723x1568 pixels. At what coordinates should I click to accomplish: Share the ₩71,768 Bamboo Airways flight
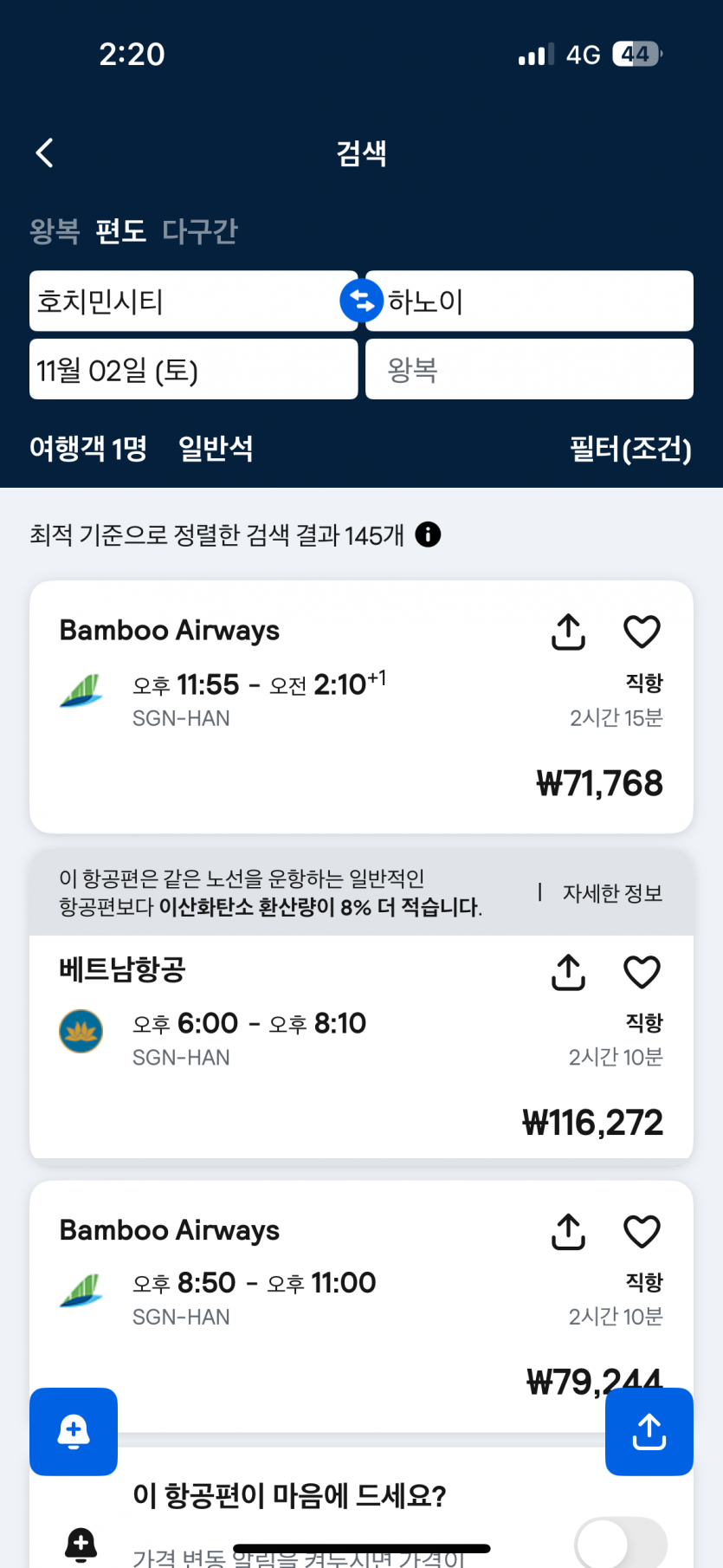coord(568,632)
